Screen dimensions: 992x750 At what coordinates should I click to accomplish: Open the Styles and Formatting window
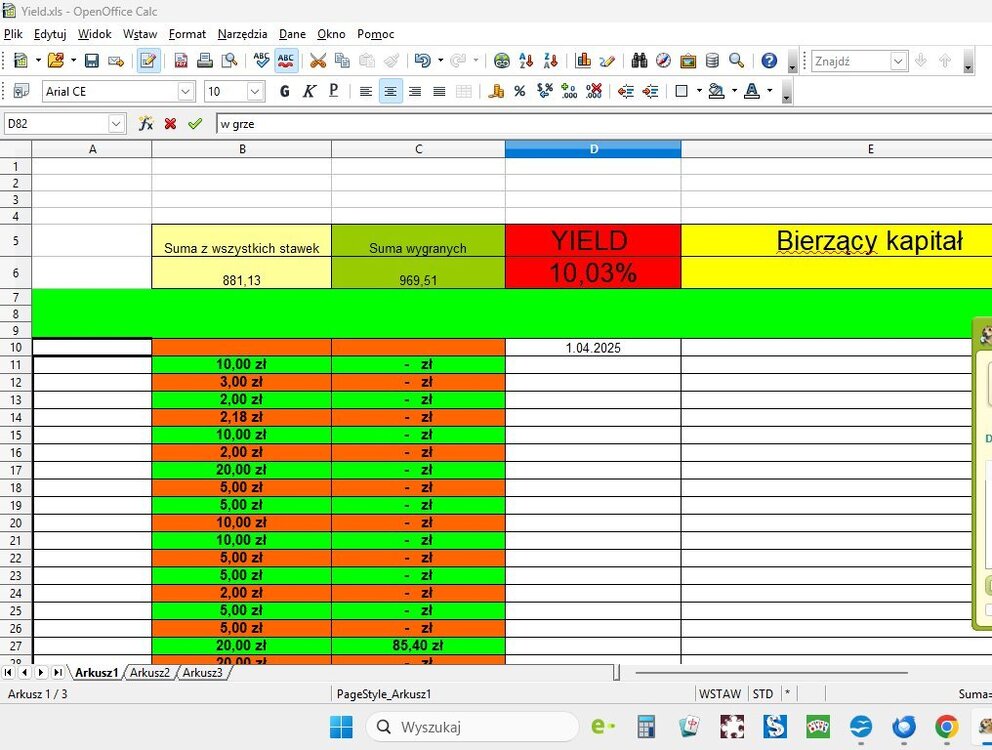point(21,92)
